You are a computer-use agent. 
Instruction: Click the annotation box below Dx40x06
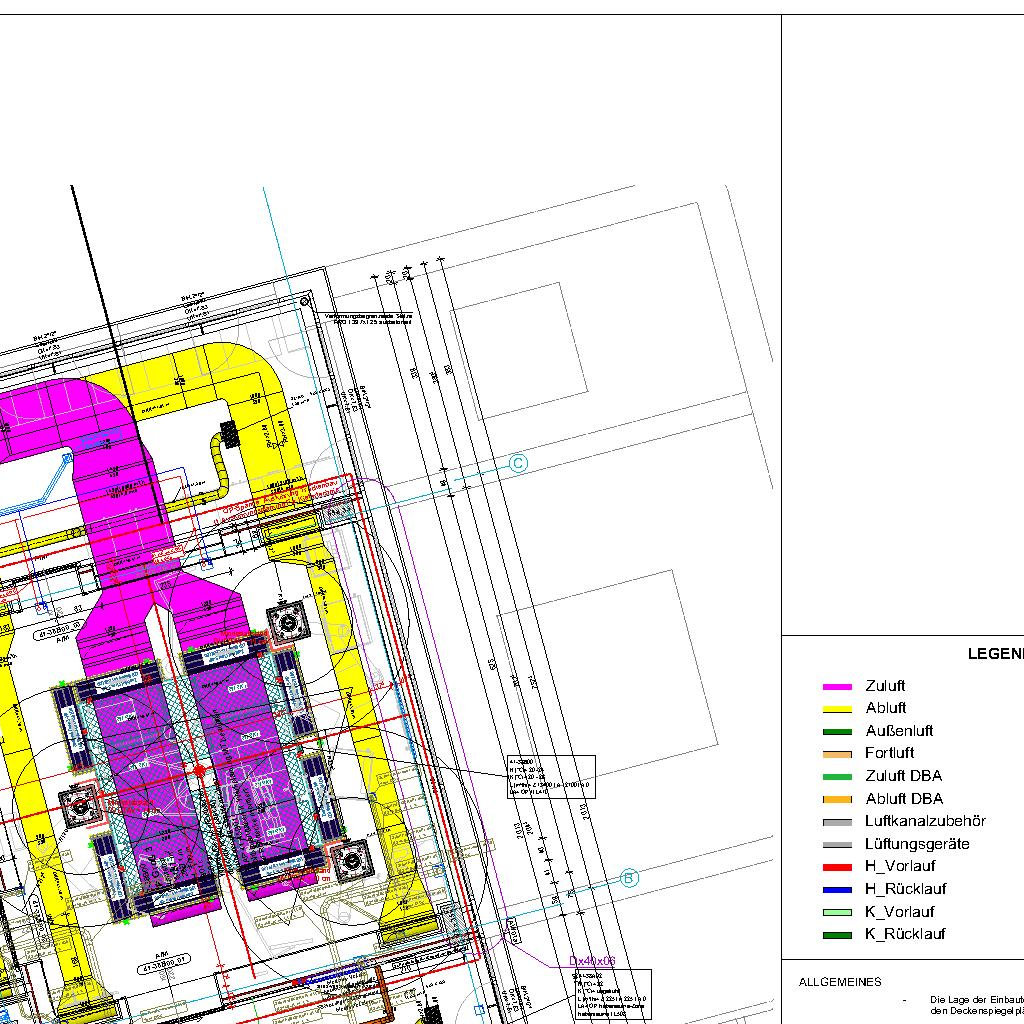pos(613,994)
